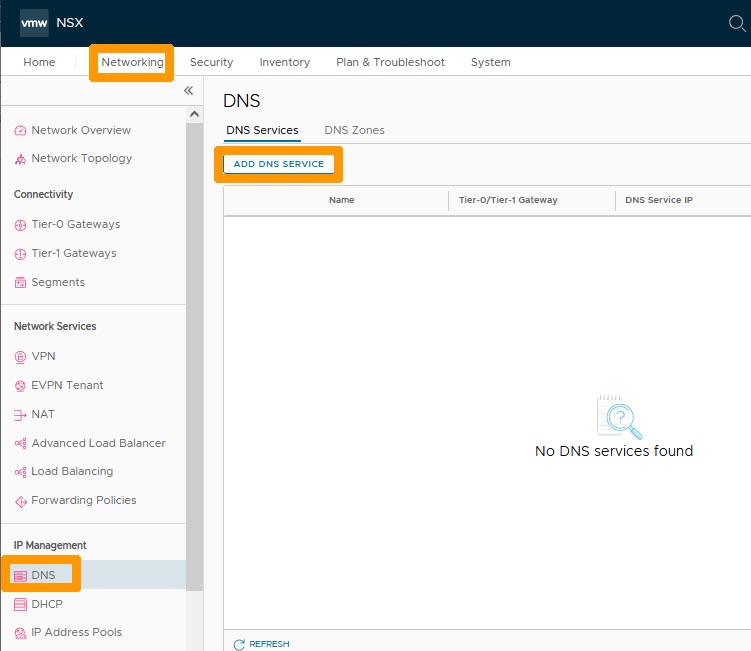Open the Plan & Troubleshoot menu
The image size is (751, 651).
tap(390, 62)
